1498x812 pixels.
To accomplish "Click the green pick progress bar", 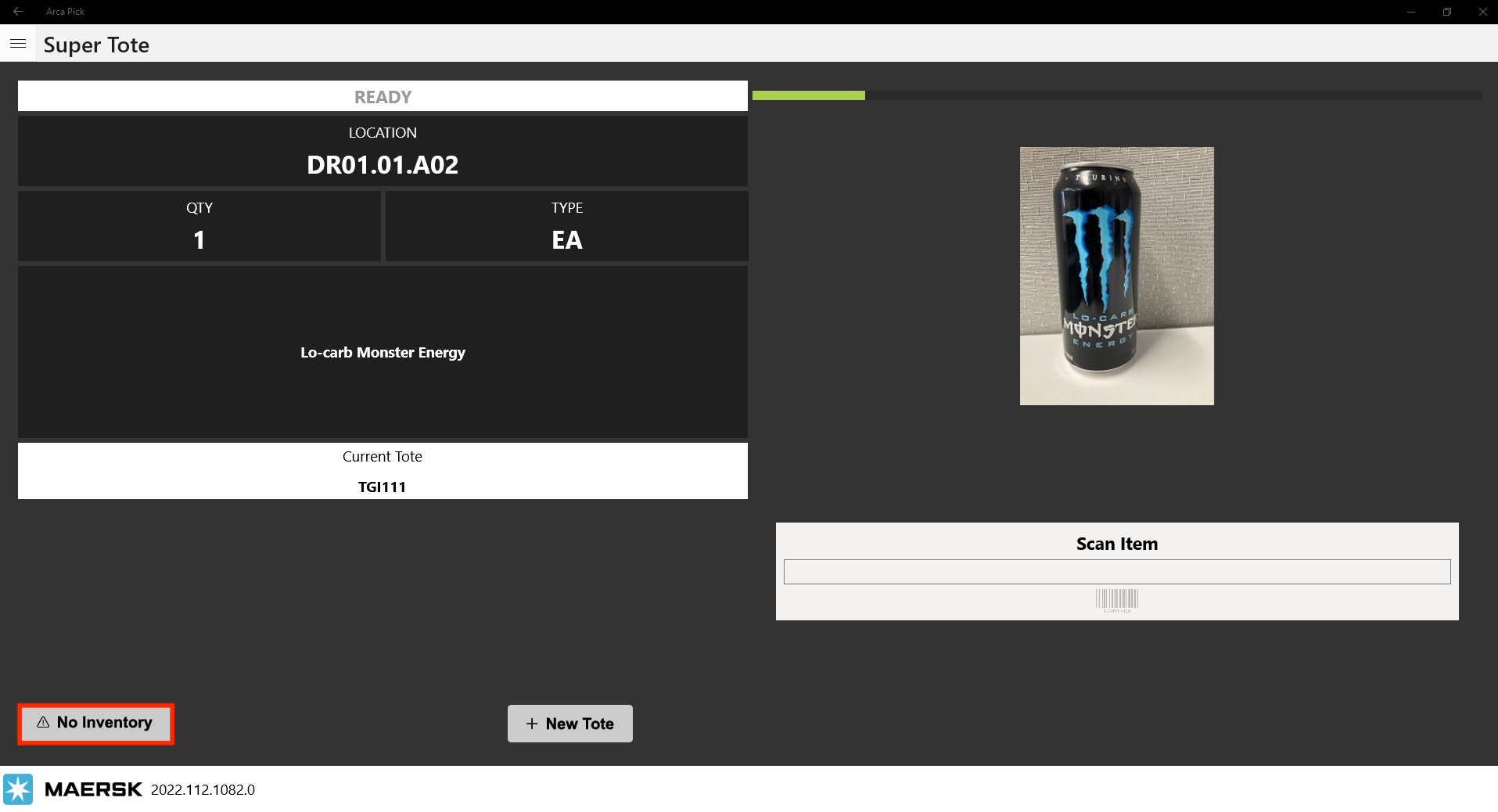I will click(808, 95).
